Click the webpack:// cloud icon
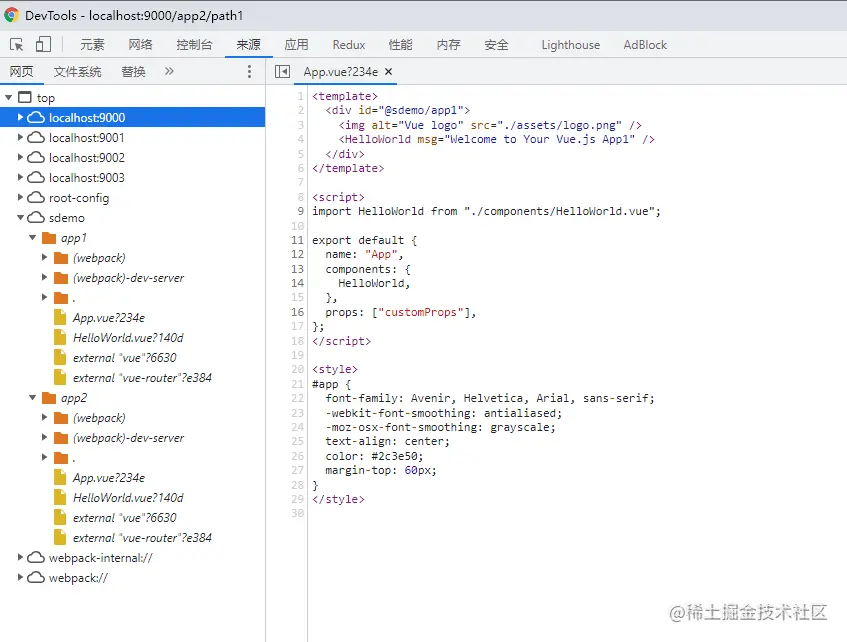The image size is (847, 642). point(36,577)
